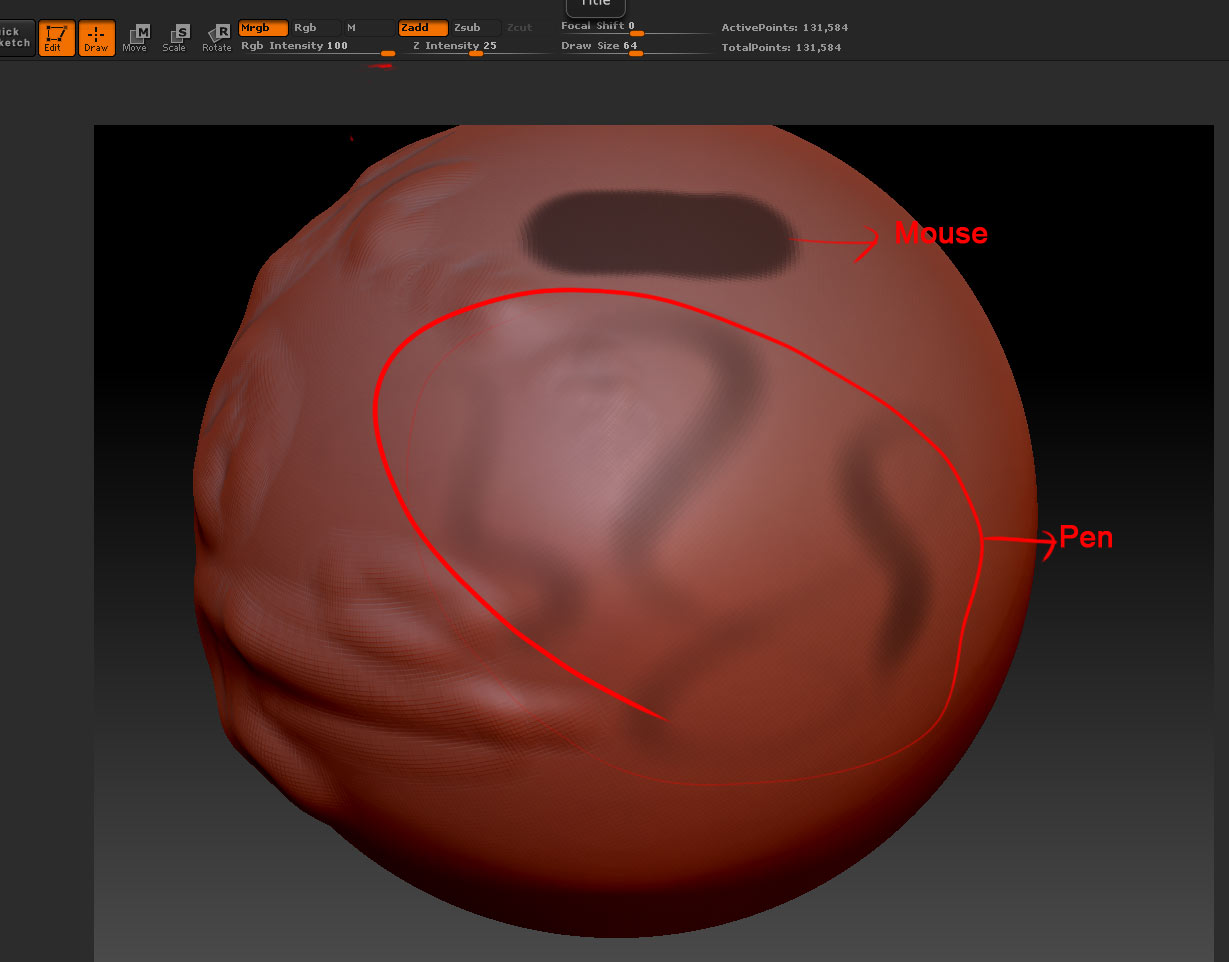1229x962 pixels.
Task: Click the TotalPoints: 131,584 readout
Action: point(781,47)
